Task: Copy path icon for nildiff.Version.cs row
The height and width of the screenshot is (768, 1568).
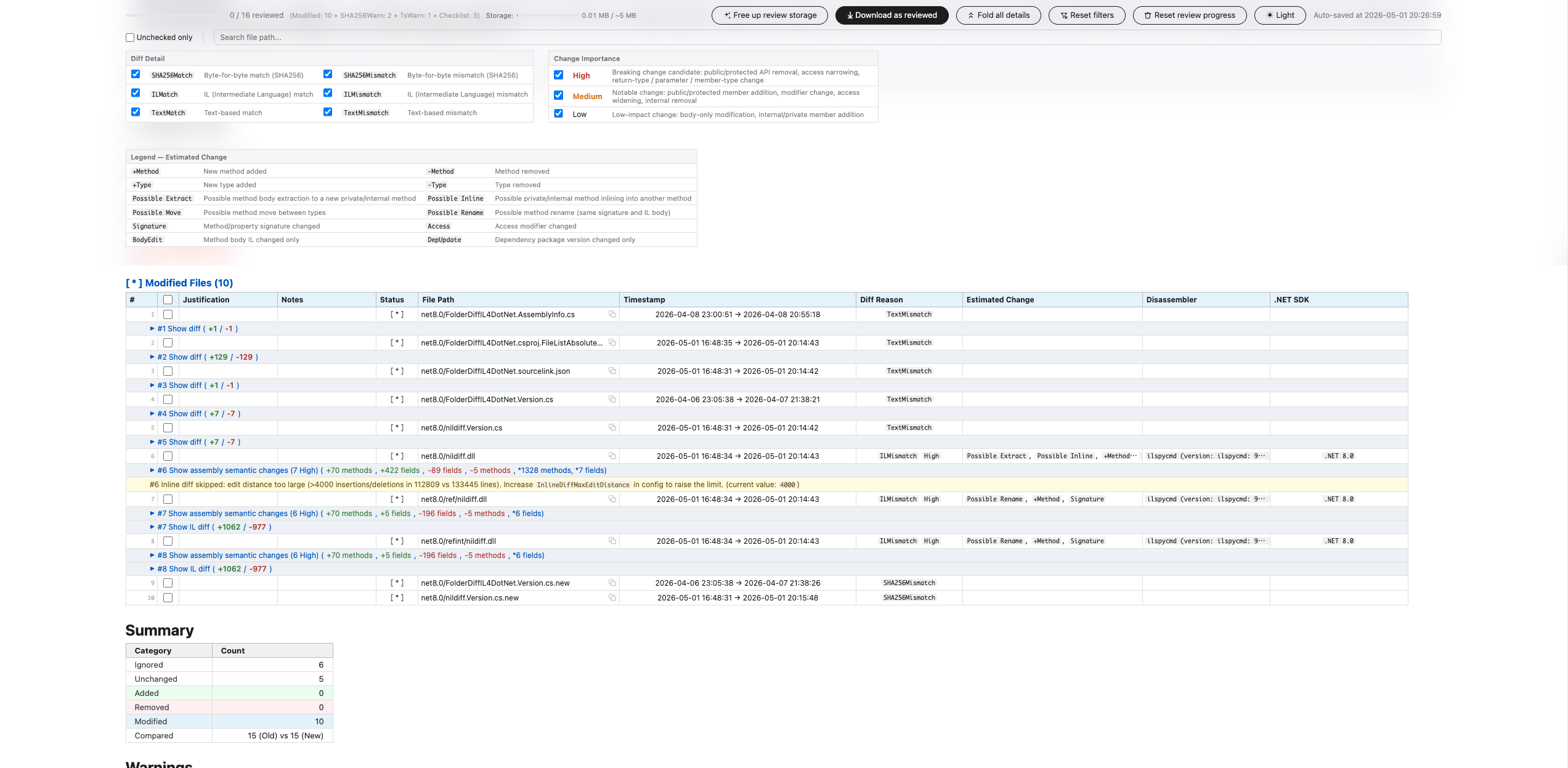Action: (x=612, y=427)
